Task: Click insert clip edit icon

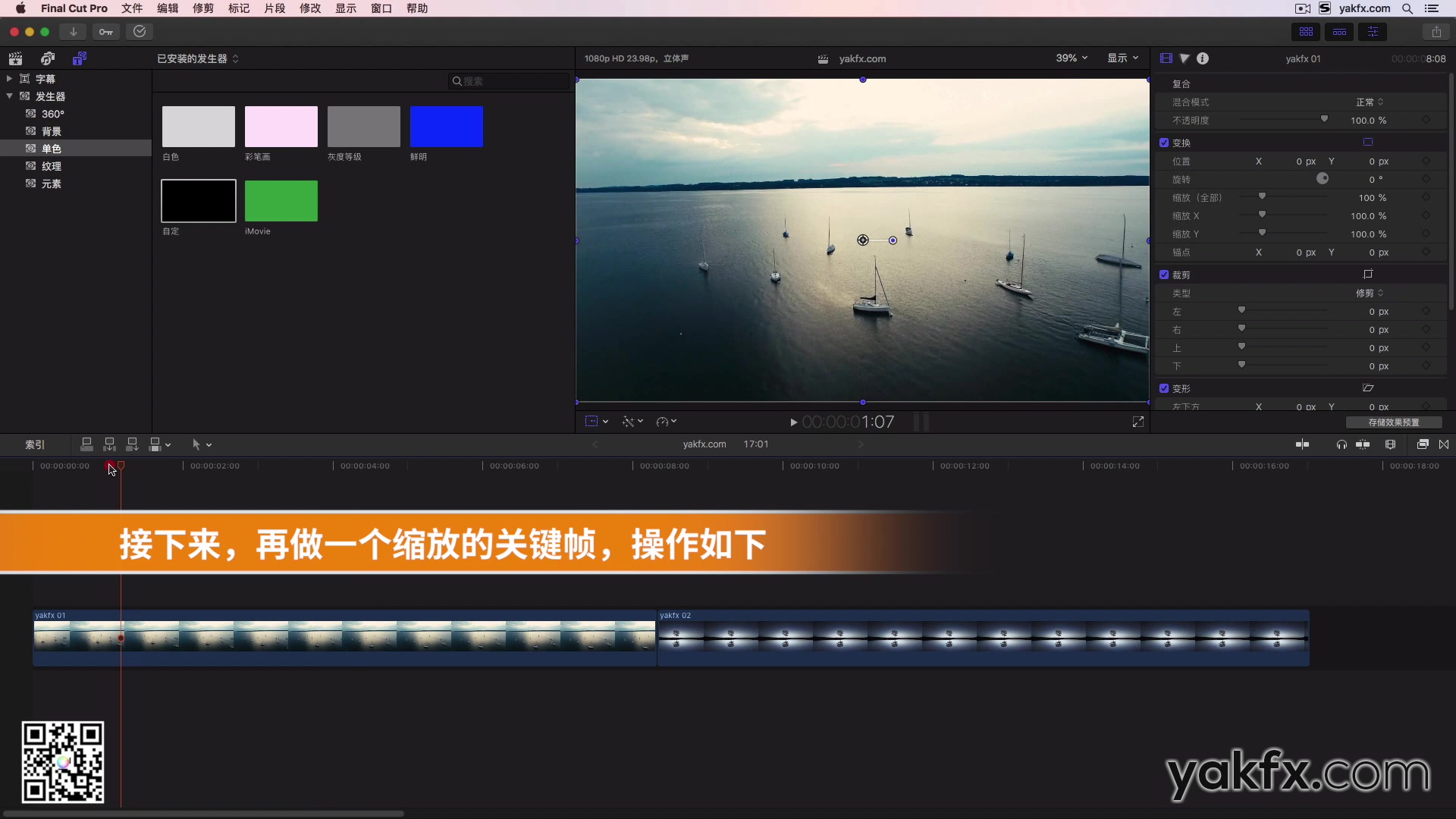Action: coord(109,444)
